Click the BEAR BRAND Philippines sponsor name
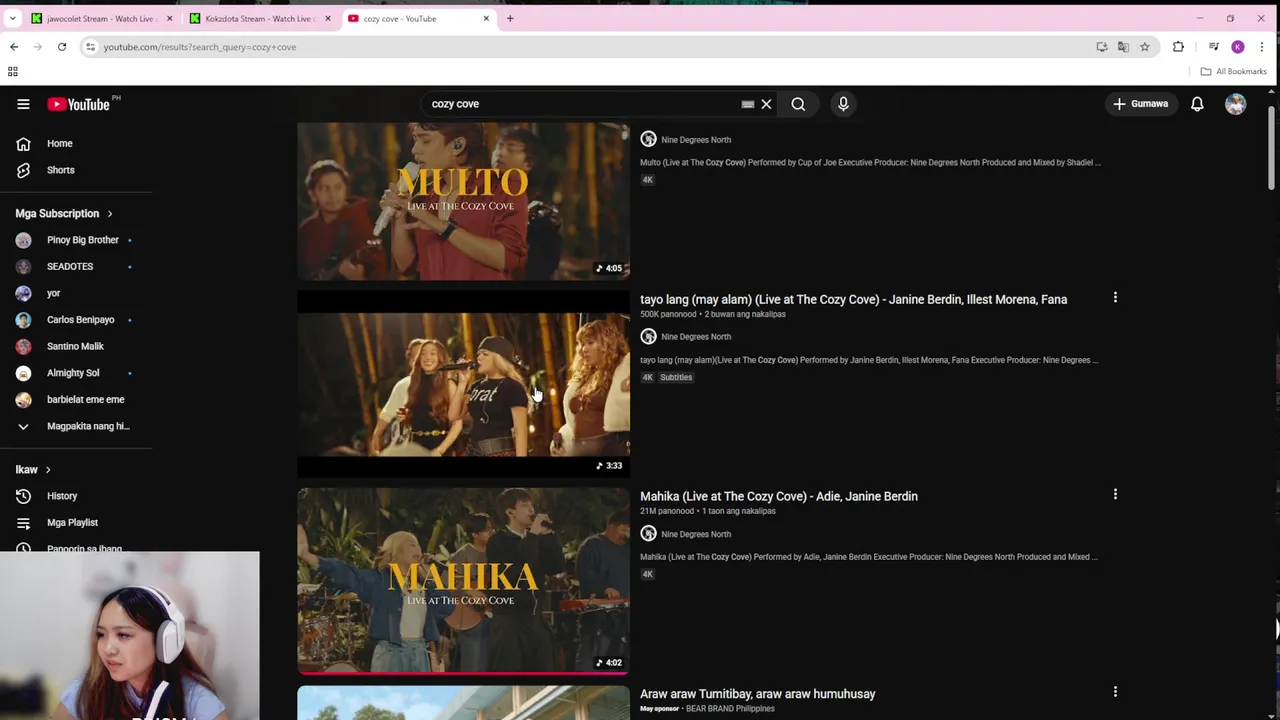This screenshot has width=1280, height=720. coord(730,709)
